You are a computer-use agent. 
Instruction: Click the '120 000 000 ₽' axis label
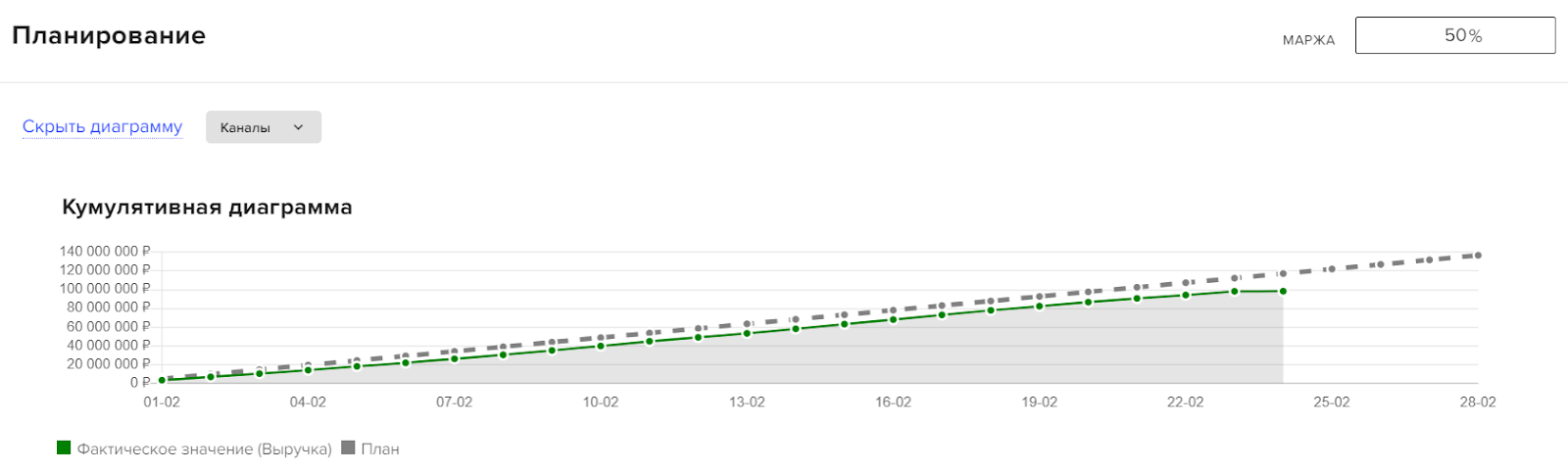point(105,270)
